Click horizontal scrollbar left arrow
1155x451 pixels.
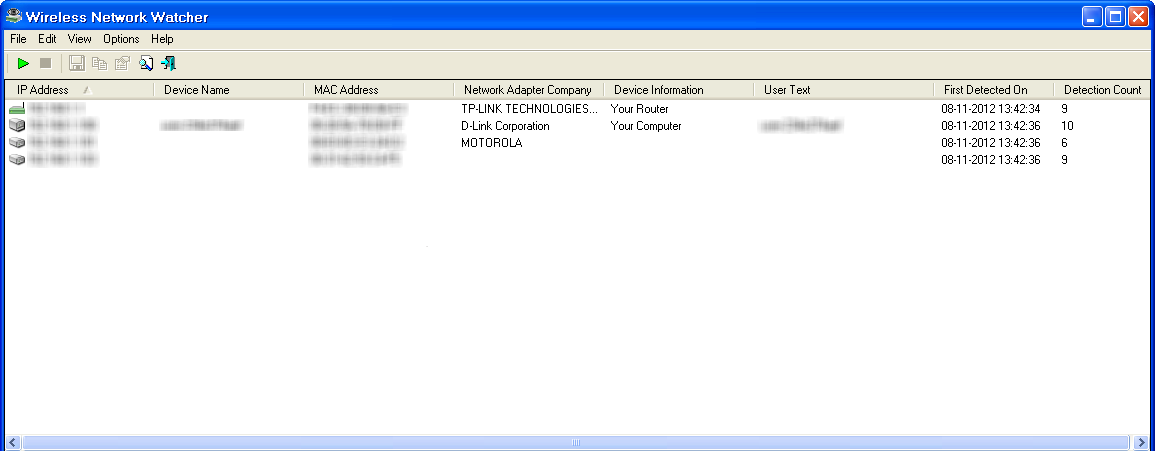coord(12,443)
